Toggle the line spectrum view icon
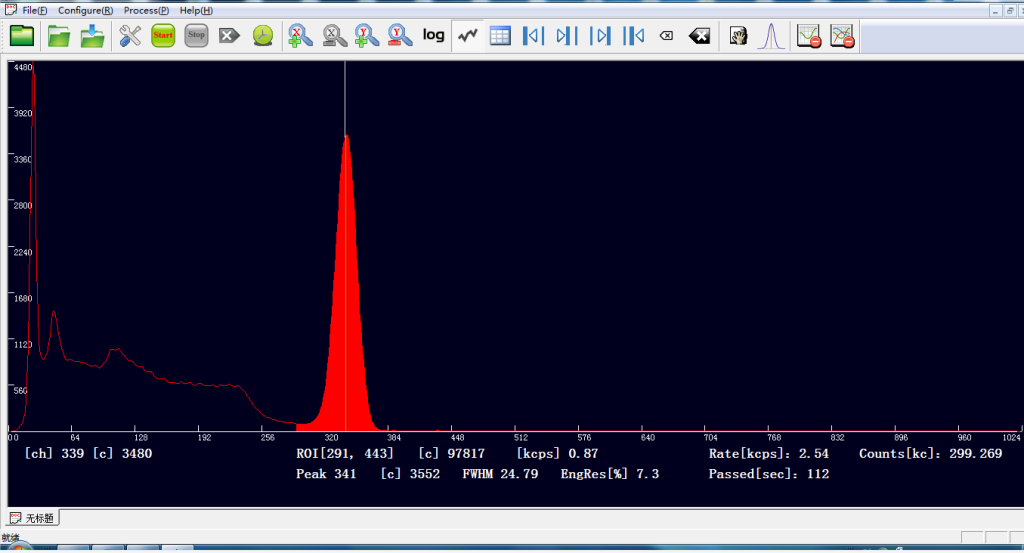 [x=468, y=35]
